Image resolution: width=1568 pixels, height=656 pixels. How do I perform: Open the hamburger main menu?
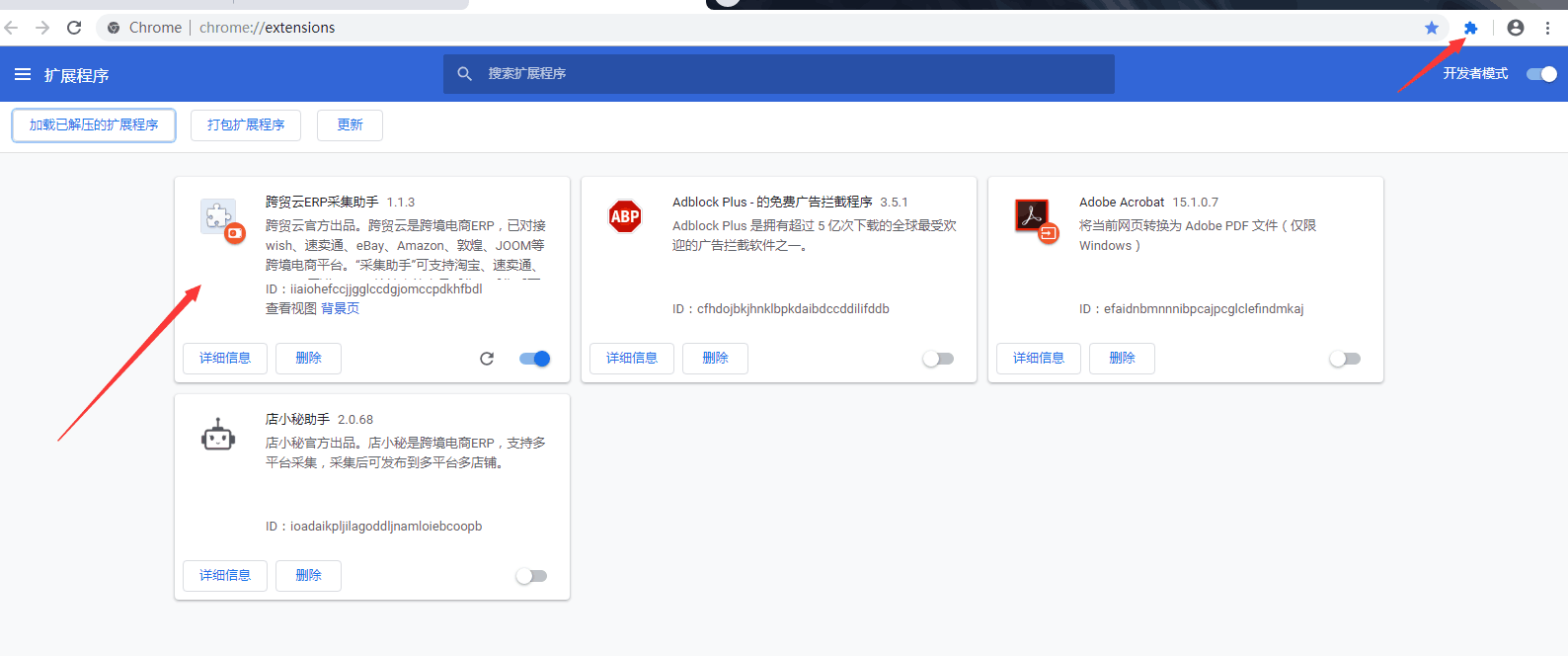(23, 74)
